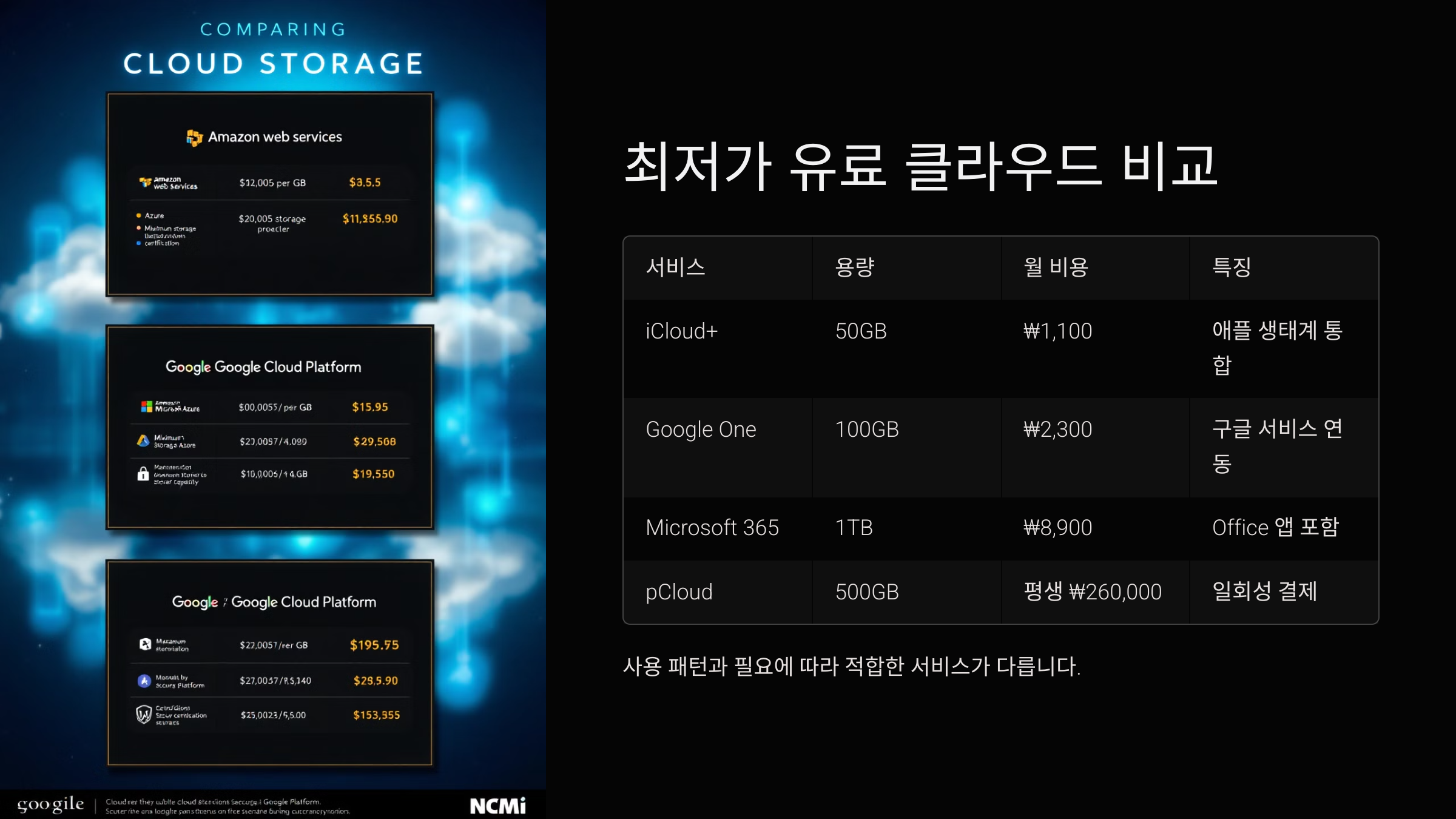This screenshot has width=1456, height=819.
Task: Click the NCMi logo at bottom
Action: pyautogui.click(x=497, y=806)
